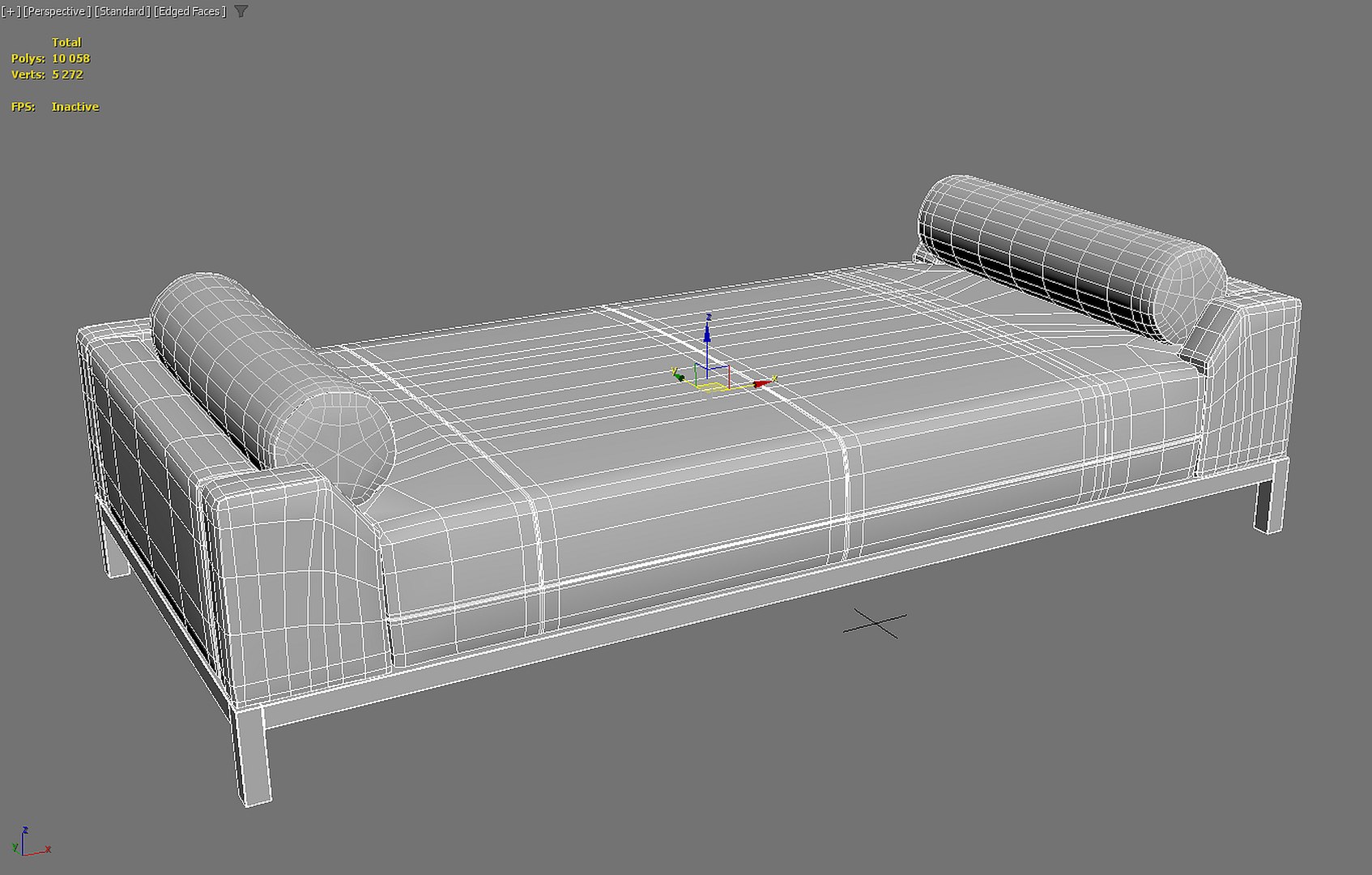Open the [+] viewport general menu

[x=11, y=11]
